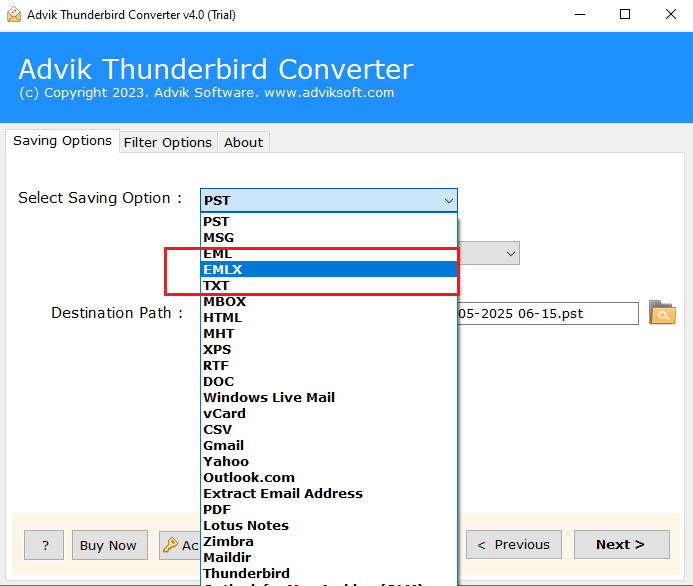Viewport: 693px width, 586px height.
Task: Open the Select Saving Option dropdown arrow
Action: pyautogui.click(x=448, y=201)
